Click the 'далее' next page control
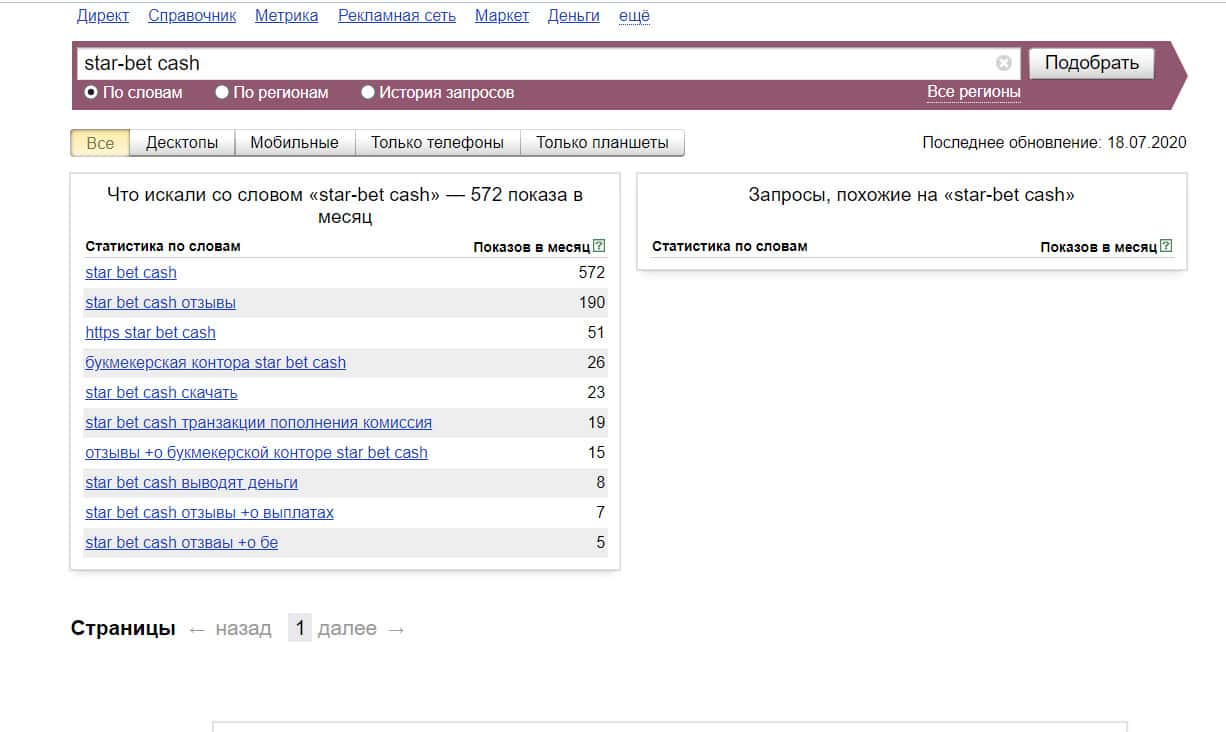The image size is (1226, 732). [347, 628]
